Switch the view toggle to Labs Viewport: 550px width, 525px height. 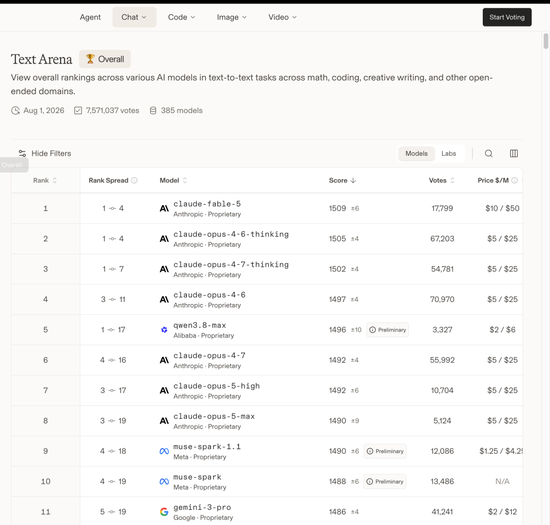pos(449,153)
